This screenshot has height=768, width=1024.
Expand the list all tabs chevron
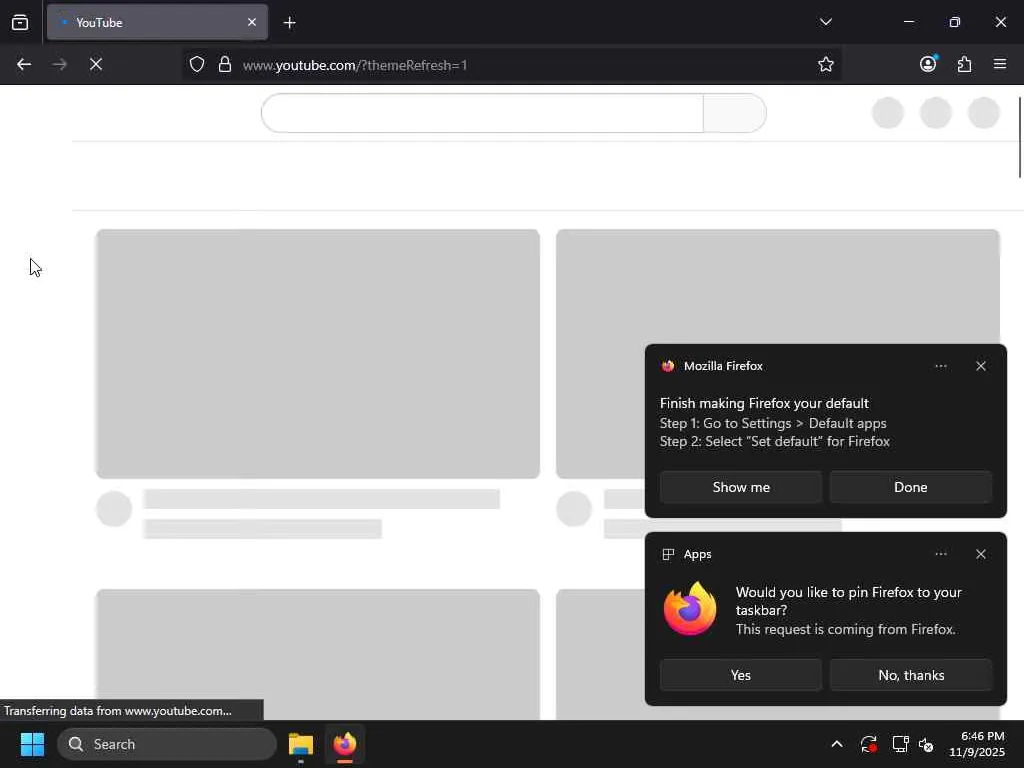click(x=825, y=22)
